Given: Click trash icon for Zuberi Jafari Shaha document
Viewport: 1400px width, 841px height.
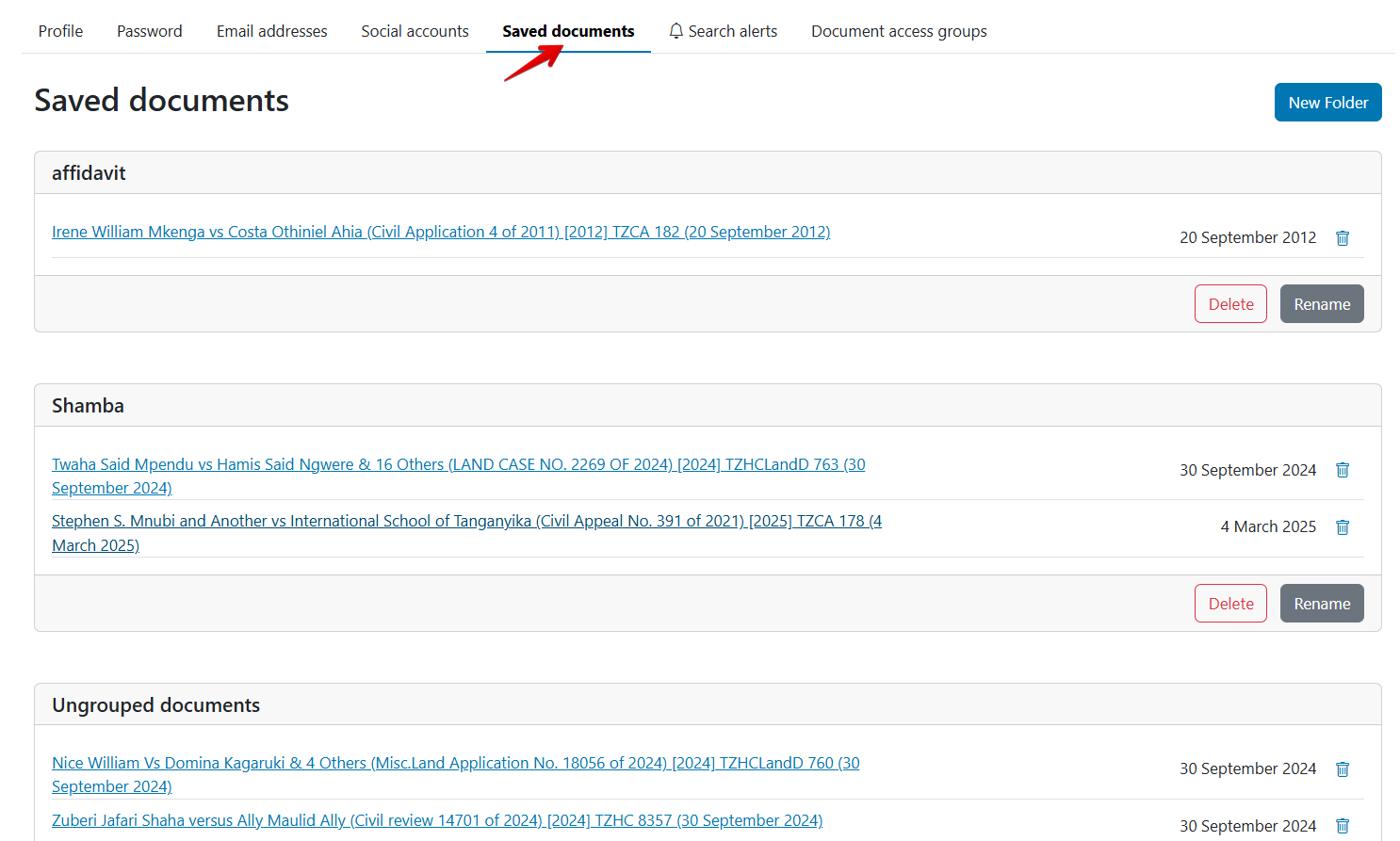Looking at the screenshot, I should pos(1343,826).
